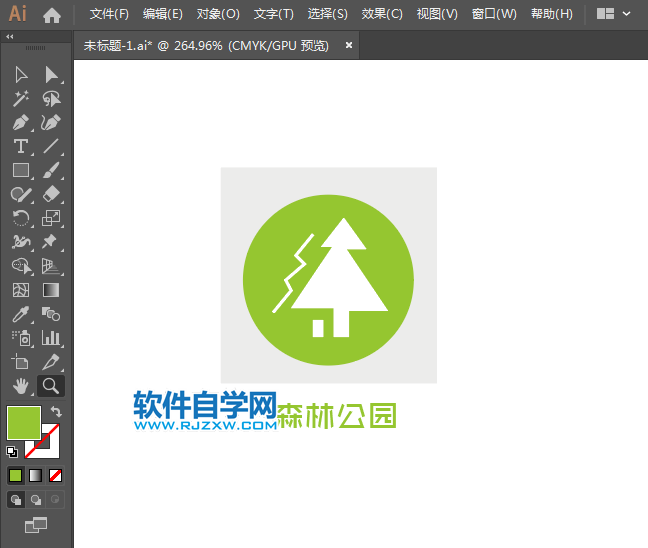Select the Artboard tool

(20, 362)
